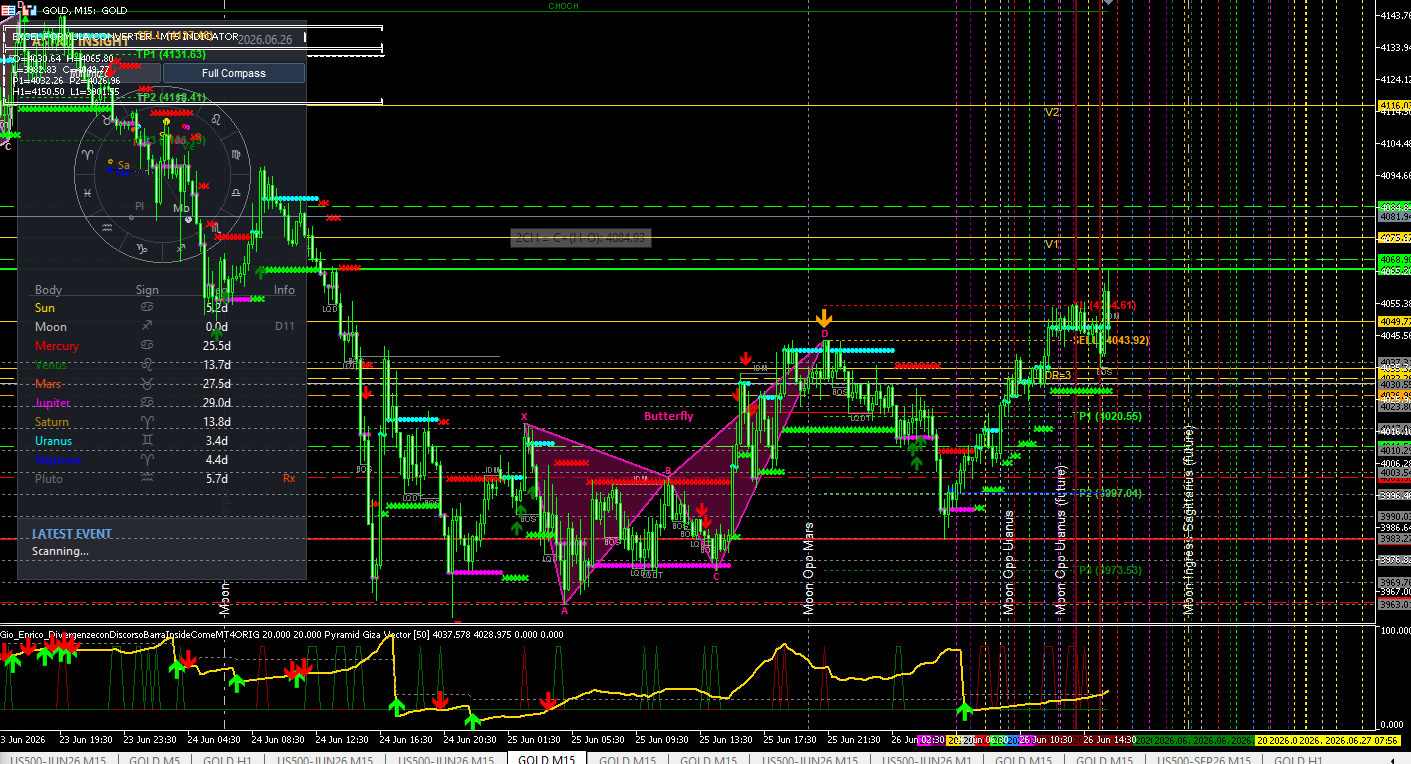Click the Sa Saturn marker inside the compass
1411x764 pixels.
point(123,165)
